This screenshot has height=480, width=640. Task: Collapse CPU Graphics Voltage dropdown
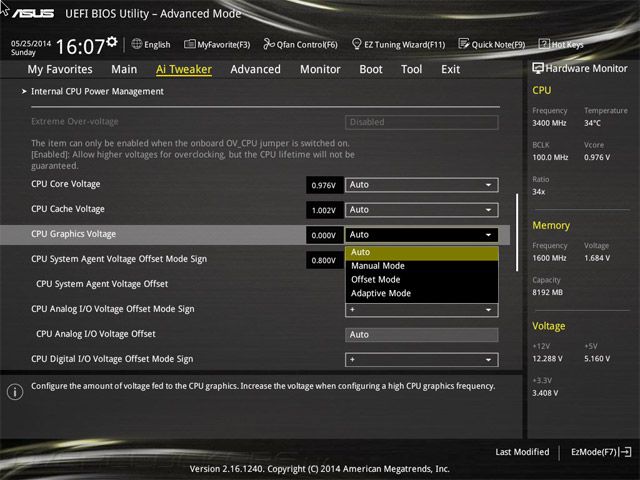tap(422, 235)
